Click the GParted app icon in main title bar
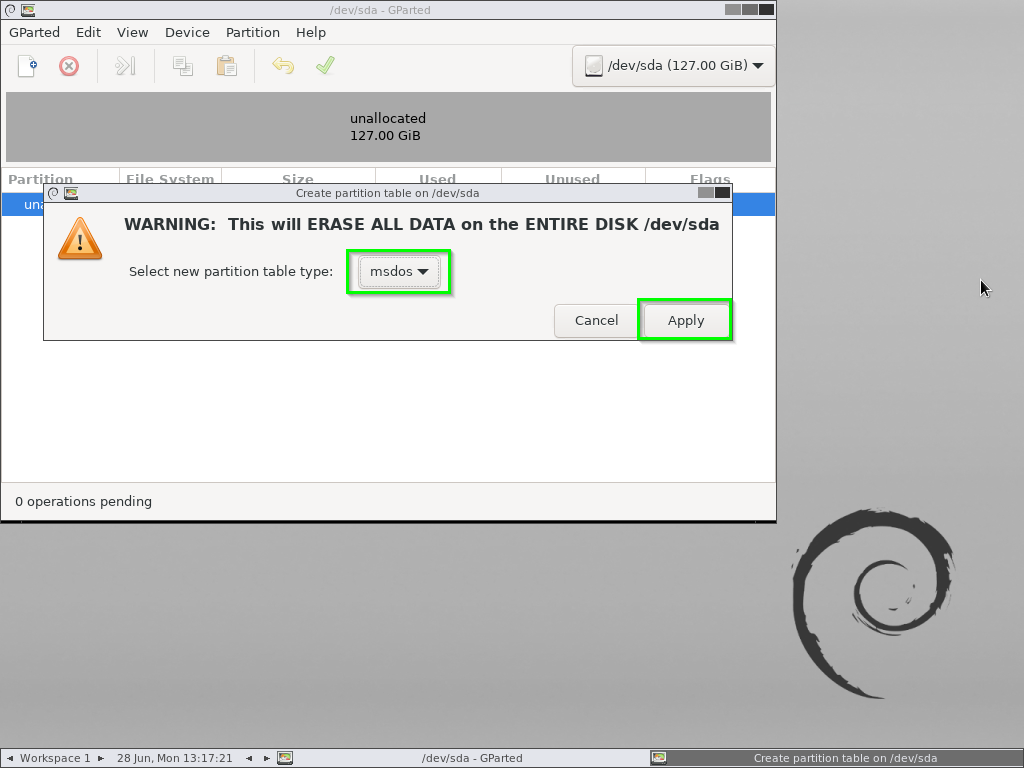 (x=28, y=10)
